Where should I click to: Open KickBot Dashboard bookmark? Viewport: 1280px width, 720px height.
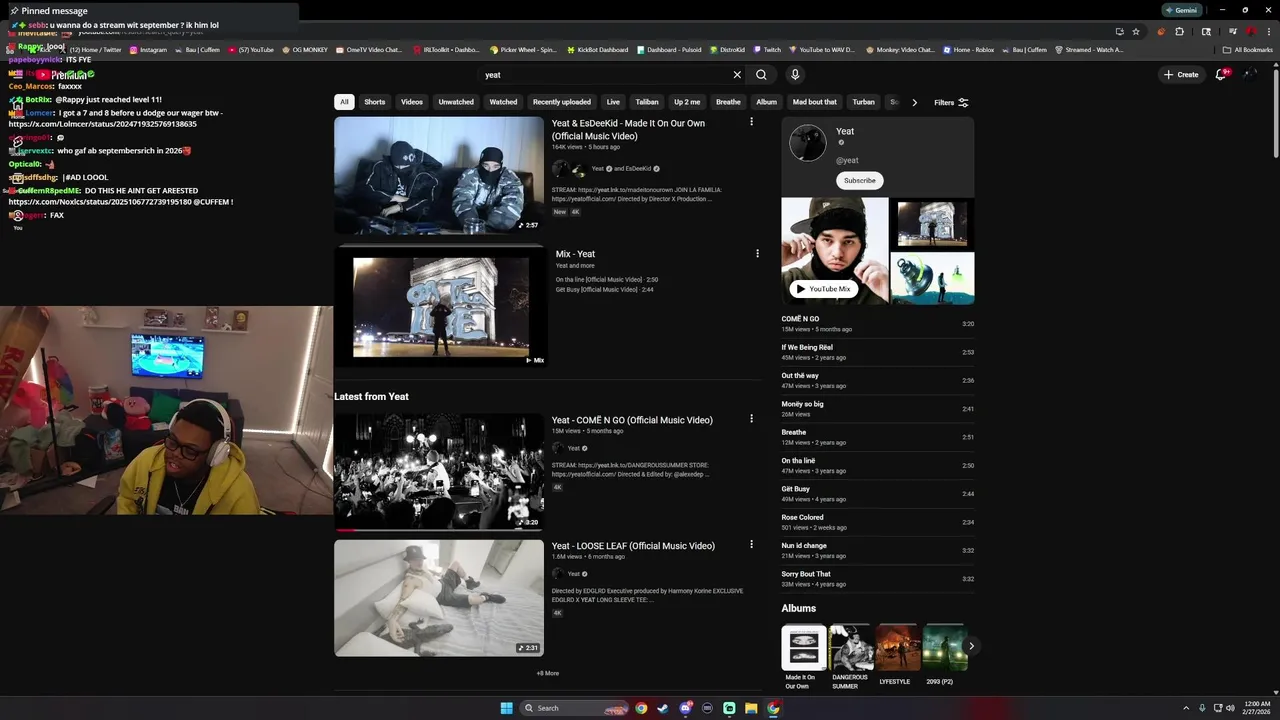point(598,49)
